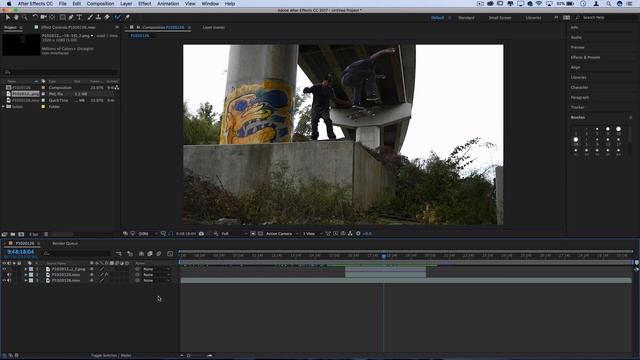Create a new composition from Project panel footer
Screen dimensions: 640x360
tap(21, 234)
